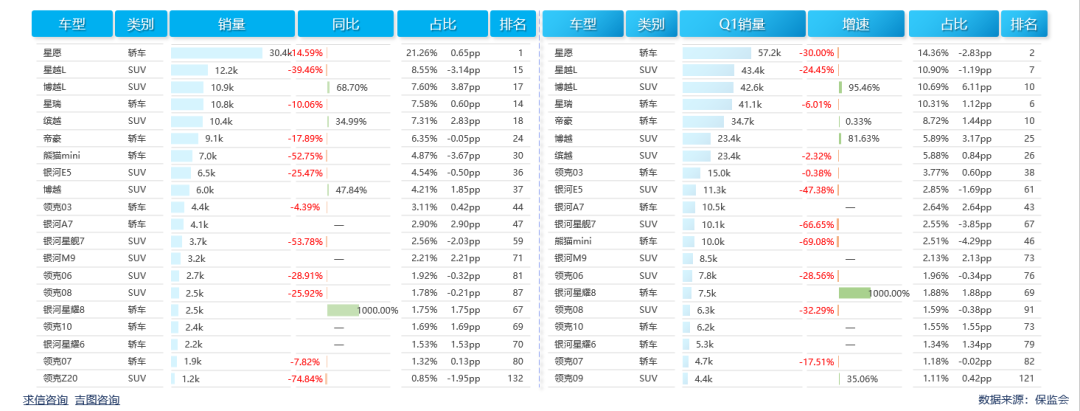Select the rank 121 cell
This screenshot has height=411, width=1080.
click(x=1027, y=379)
